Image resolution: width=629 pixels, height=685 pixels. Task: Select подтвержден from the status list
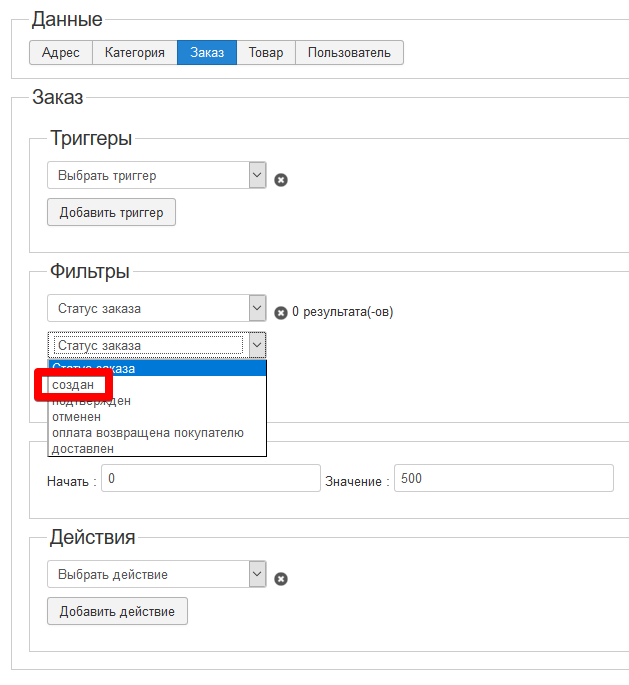click(x=91, y=401)
